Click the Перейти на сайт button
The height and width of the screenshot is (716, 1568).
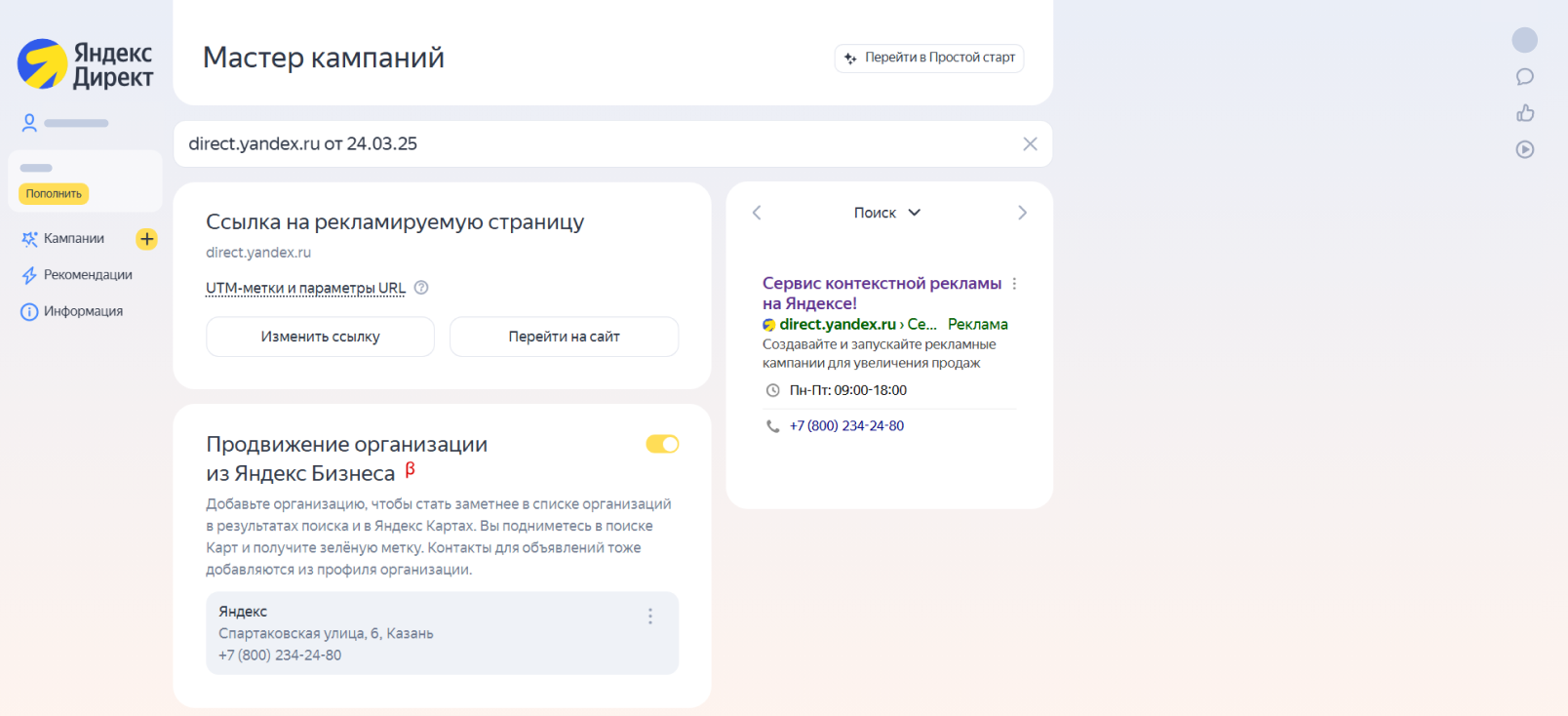(564, 337)
